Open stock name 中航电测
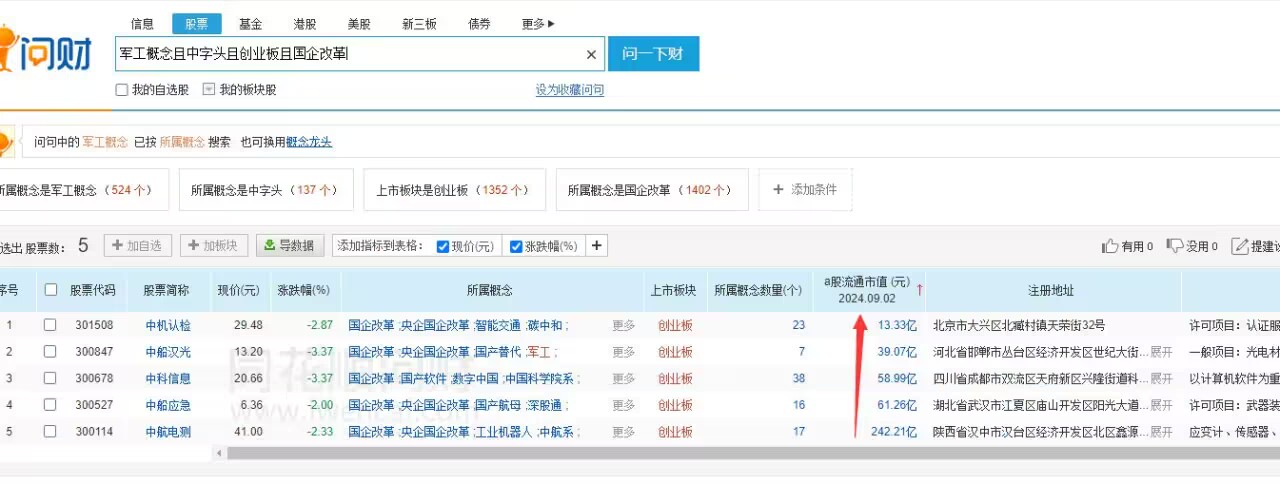This screenshot has width=1280, height=484. (x=167, y=432)
